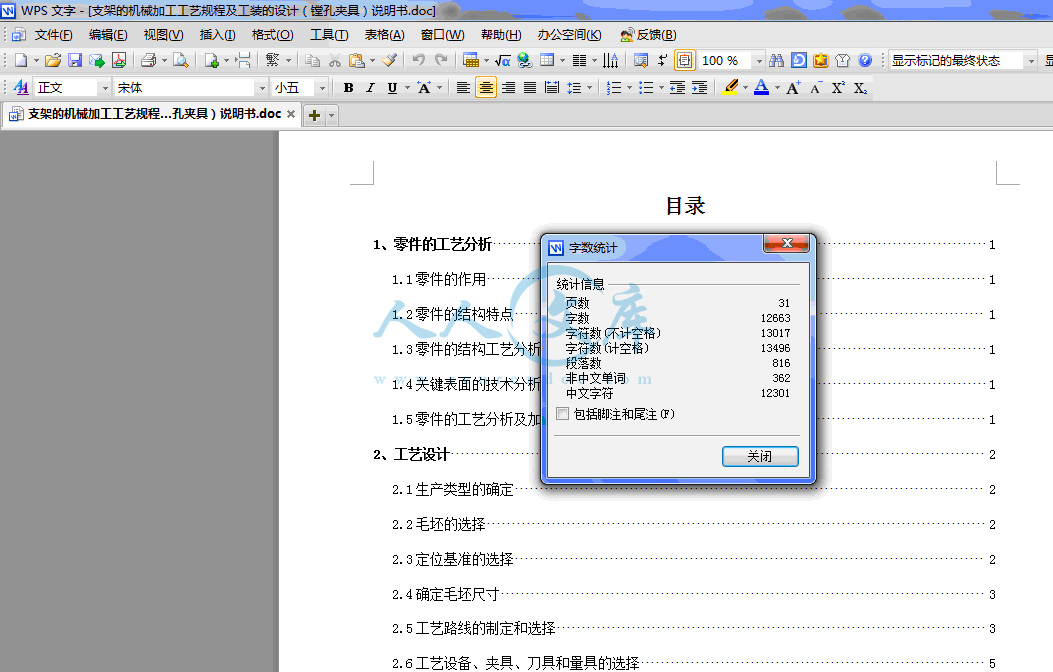Open the font size dropdown showing 小五
The width and height of the screenshot is (1053, 672).
[x=322, y=88]
